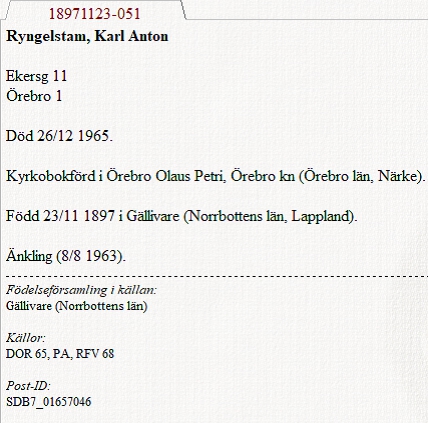Click the Änkling (8/8 1963) marital status line
428x423 pixels.
pyautogui.click(x=66, y=256)
